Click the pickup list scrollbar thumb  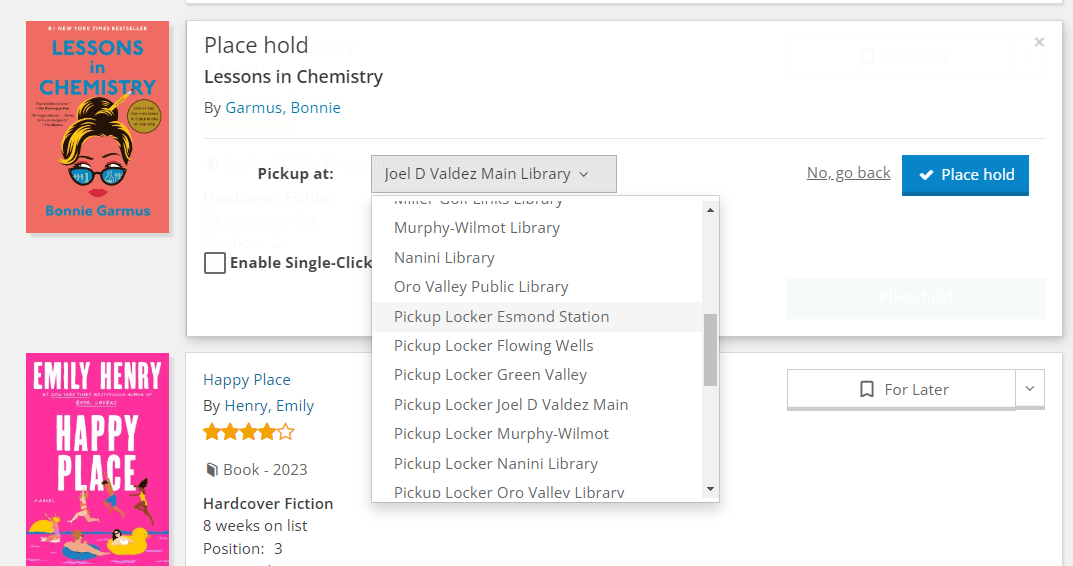point(710,350)
